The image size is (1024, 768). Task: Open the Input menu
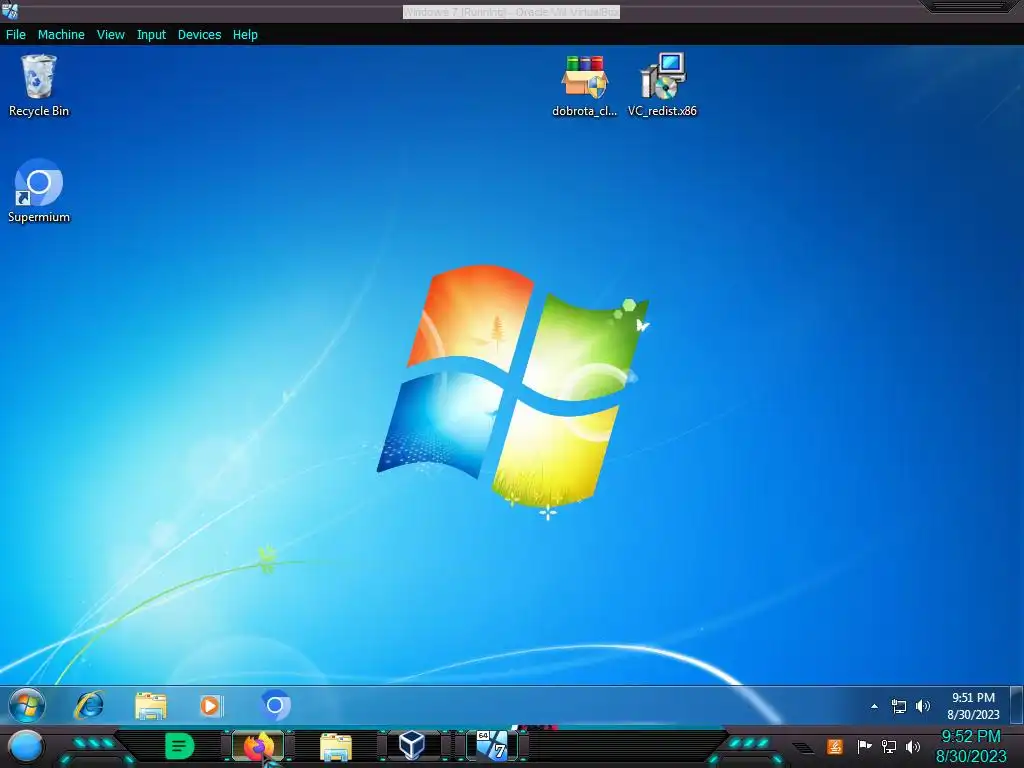tap(151, 35)
